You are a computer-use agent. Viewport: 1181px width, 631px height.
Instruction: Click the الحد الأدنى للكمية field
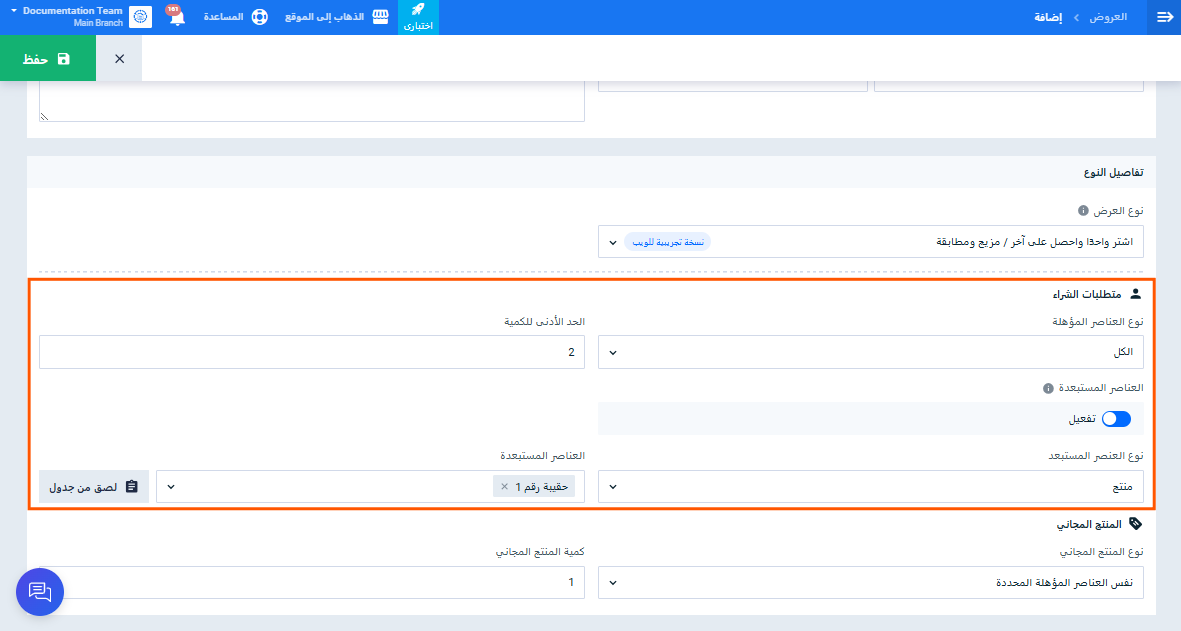pos(312,352)
